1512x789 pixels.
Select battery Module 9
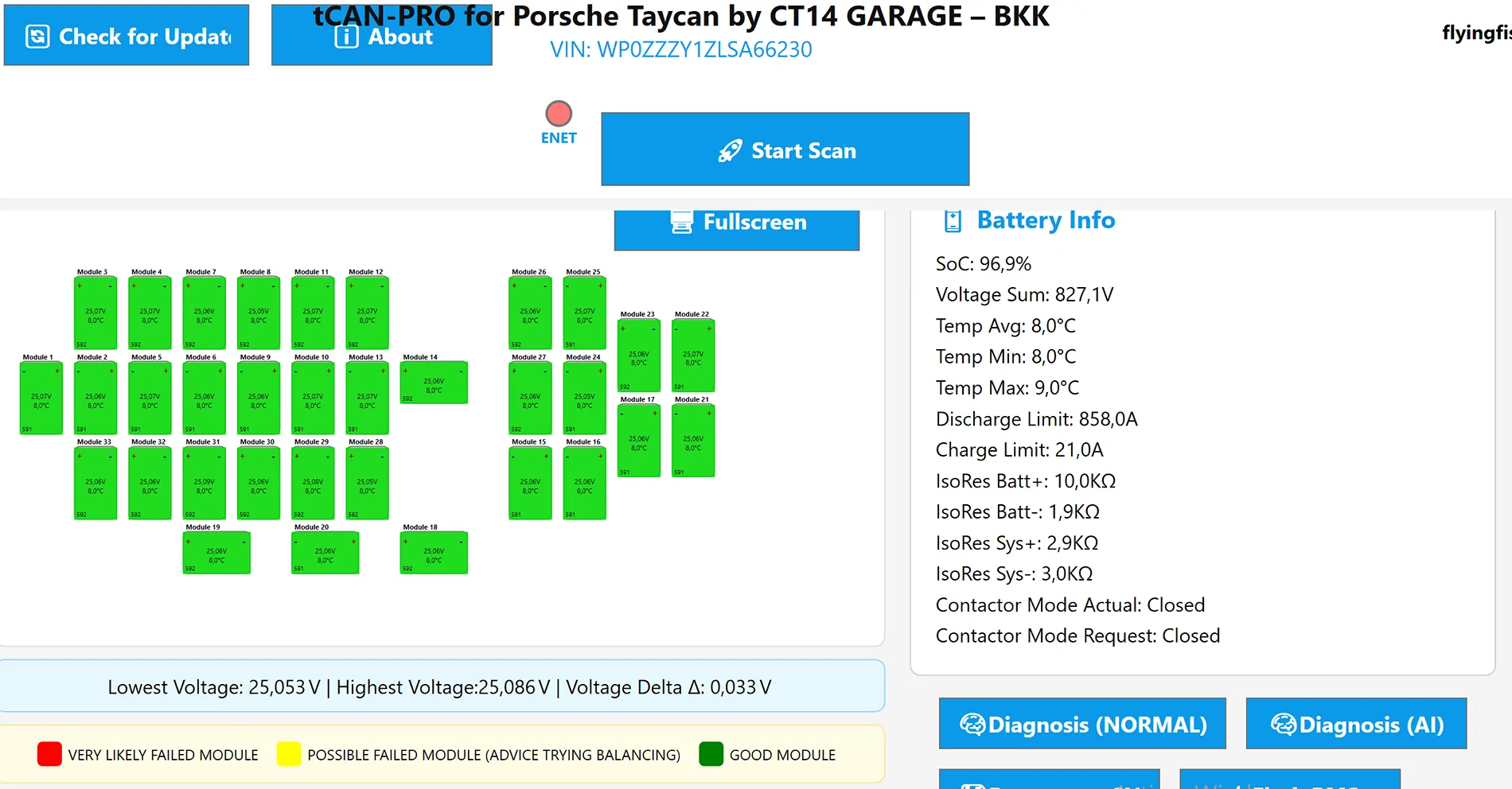click(259, 398)
